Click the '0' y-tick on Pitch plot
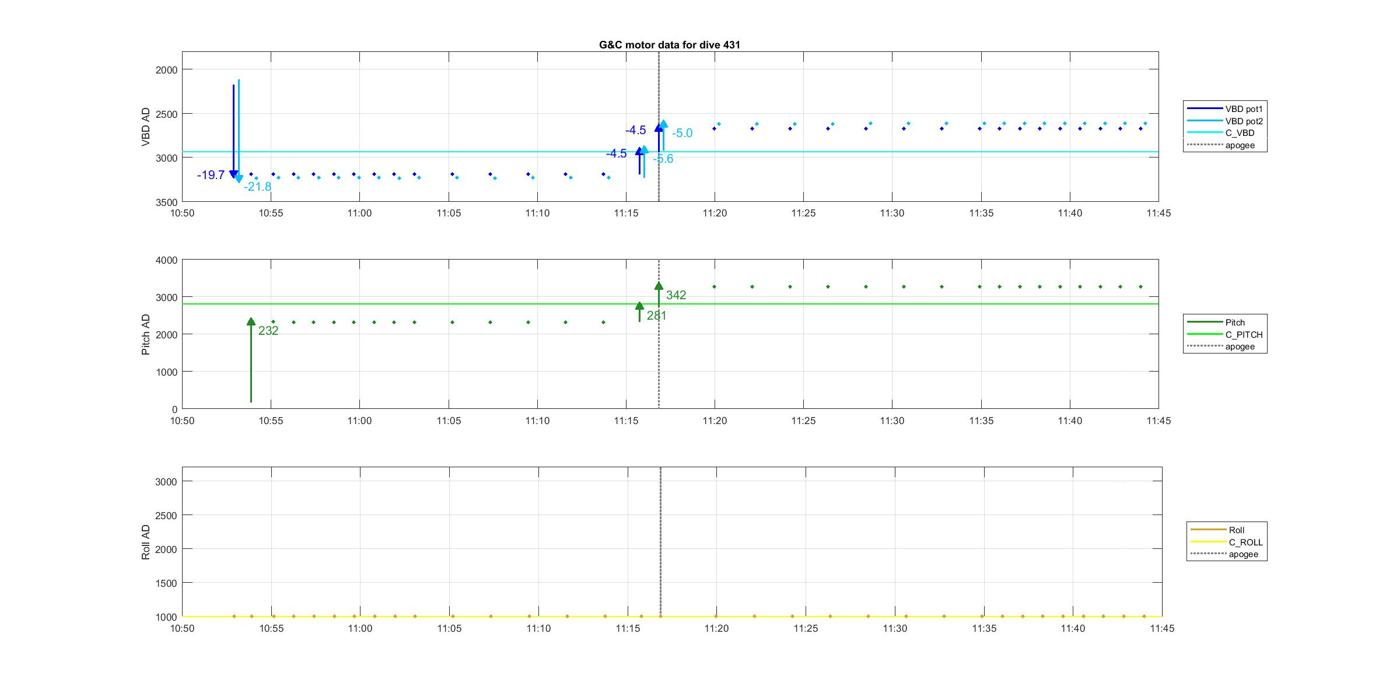1400x693 pixels. (175, 409)
